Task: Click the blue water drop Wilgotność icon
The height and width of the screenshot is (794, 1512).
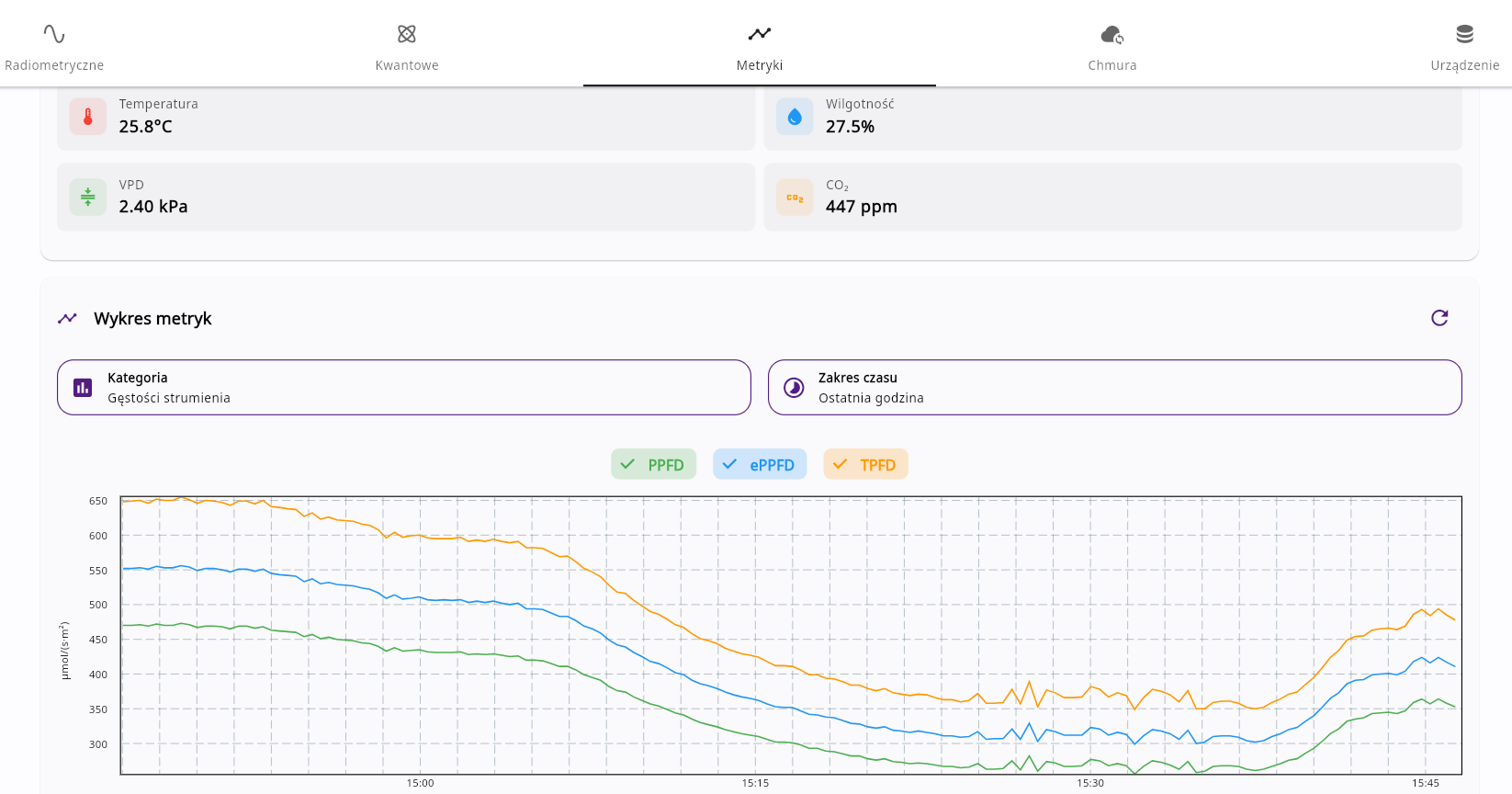Action: tap(795, 117)
